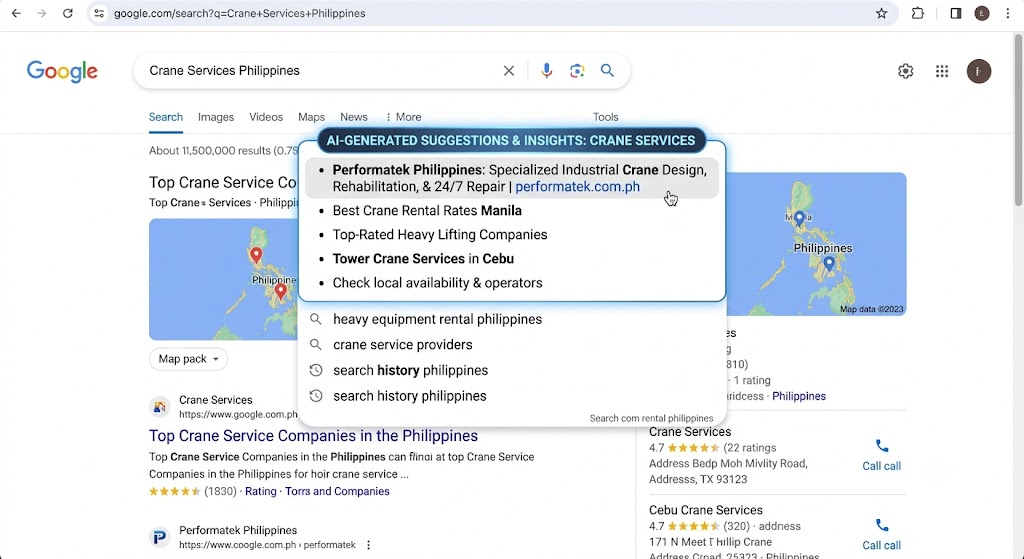Click the Crane Services result favicon
This screenshot has height=559, width=1024.
(x=159, y=407)
